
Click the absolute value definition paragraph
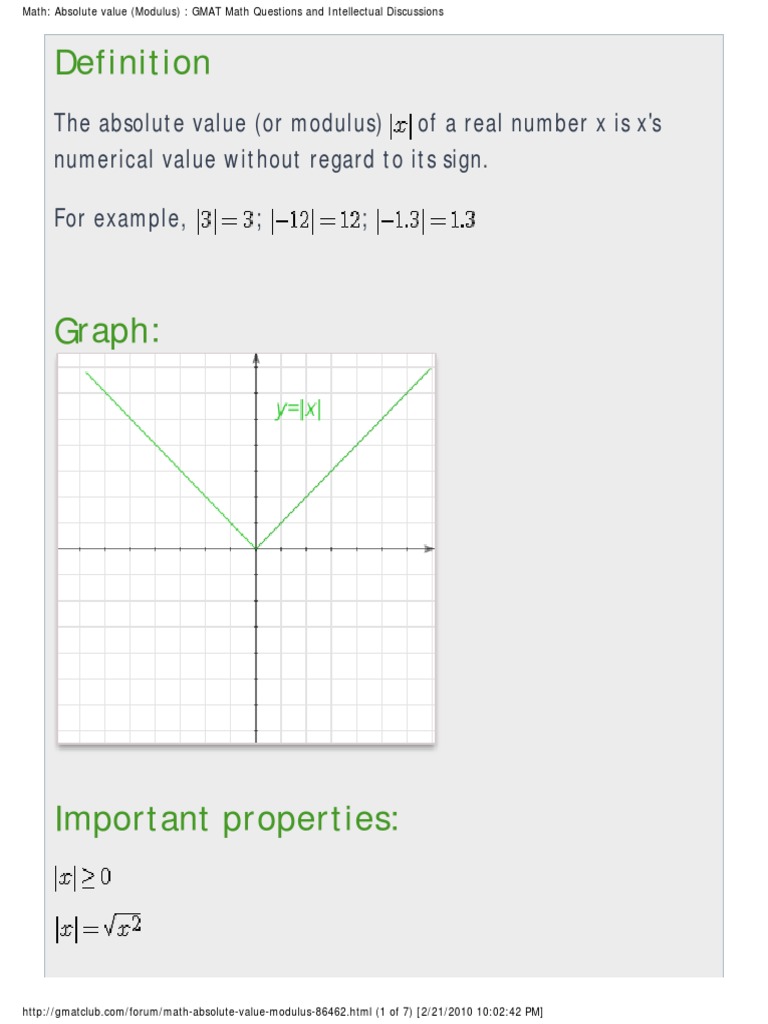(358, 141)
